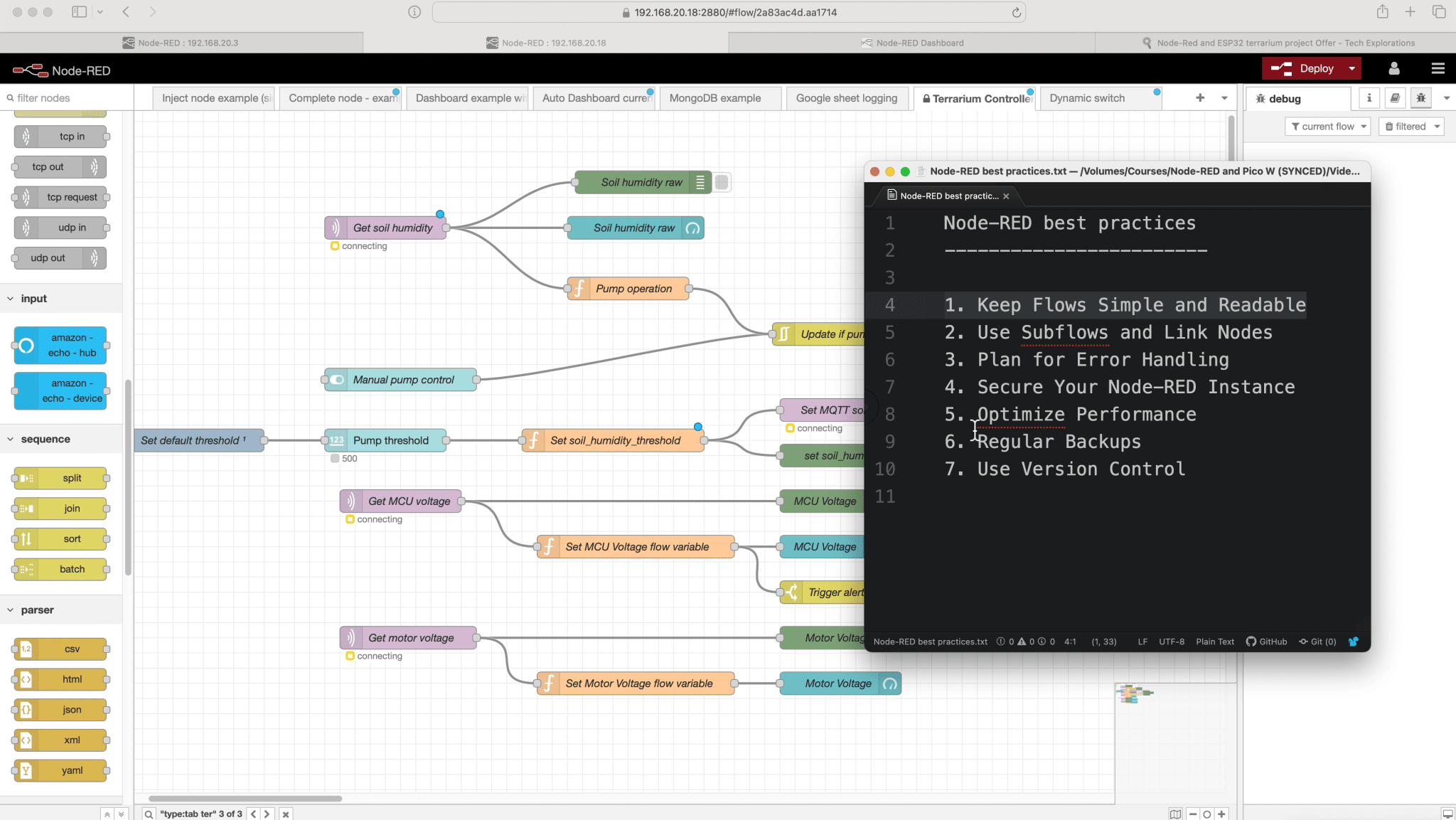Select the Pump threshold numeric node
1456x820 pixels.
coord(385,441)
